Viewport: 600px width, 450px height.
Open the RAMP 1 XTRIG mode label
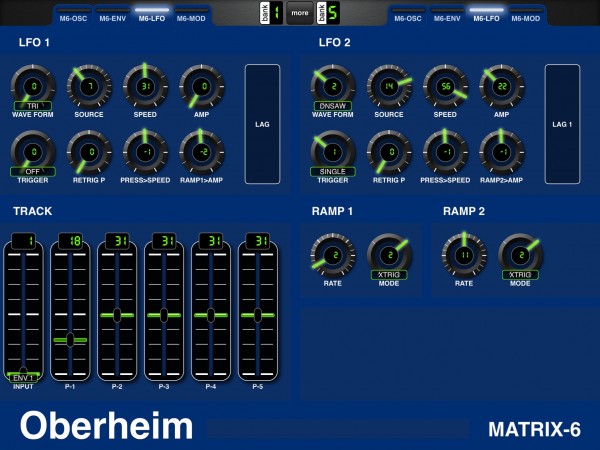389,275
